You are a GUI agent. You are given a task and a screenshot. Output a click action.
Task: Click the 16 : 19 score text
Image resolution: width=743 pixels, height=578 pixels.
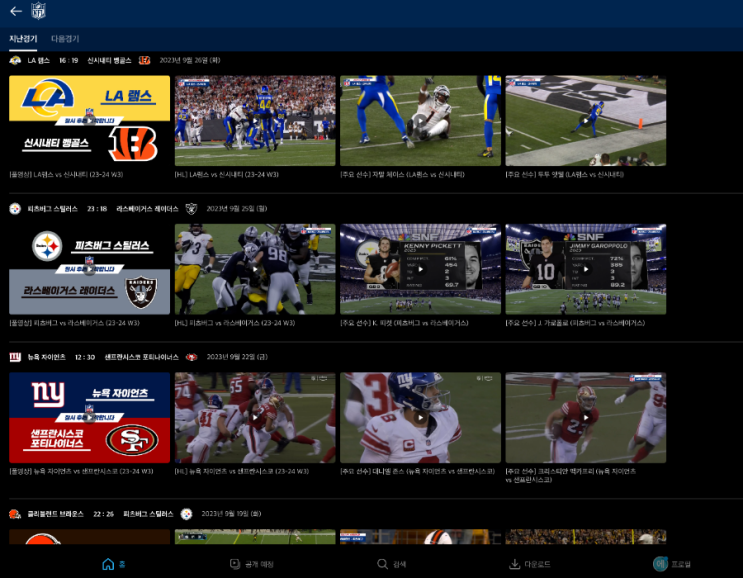click(x=69, y=60)
